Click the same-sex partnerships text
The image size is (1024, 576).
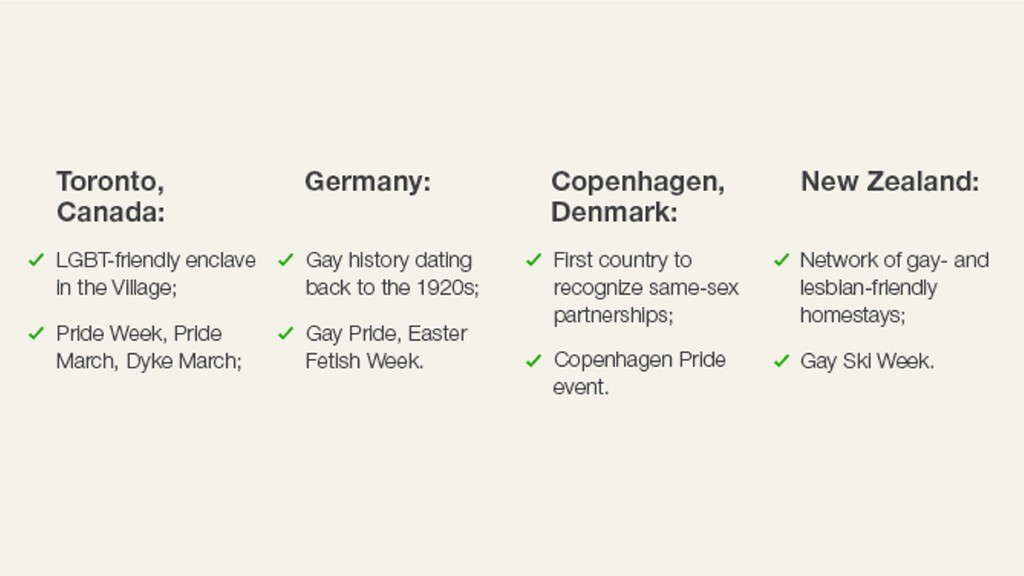[646, 287]
